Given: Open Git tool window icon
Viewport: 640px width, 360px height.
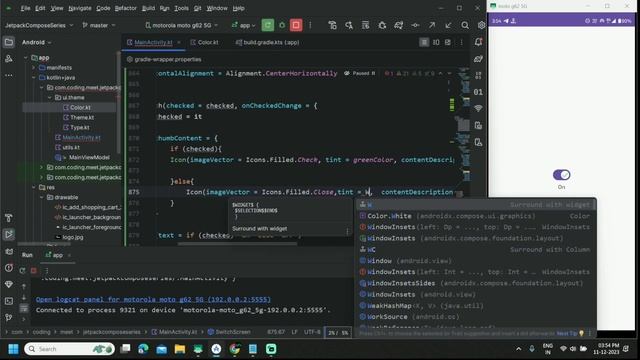Looking at the screenshot, I should point(9,318).
